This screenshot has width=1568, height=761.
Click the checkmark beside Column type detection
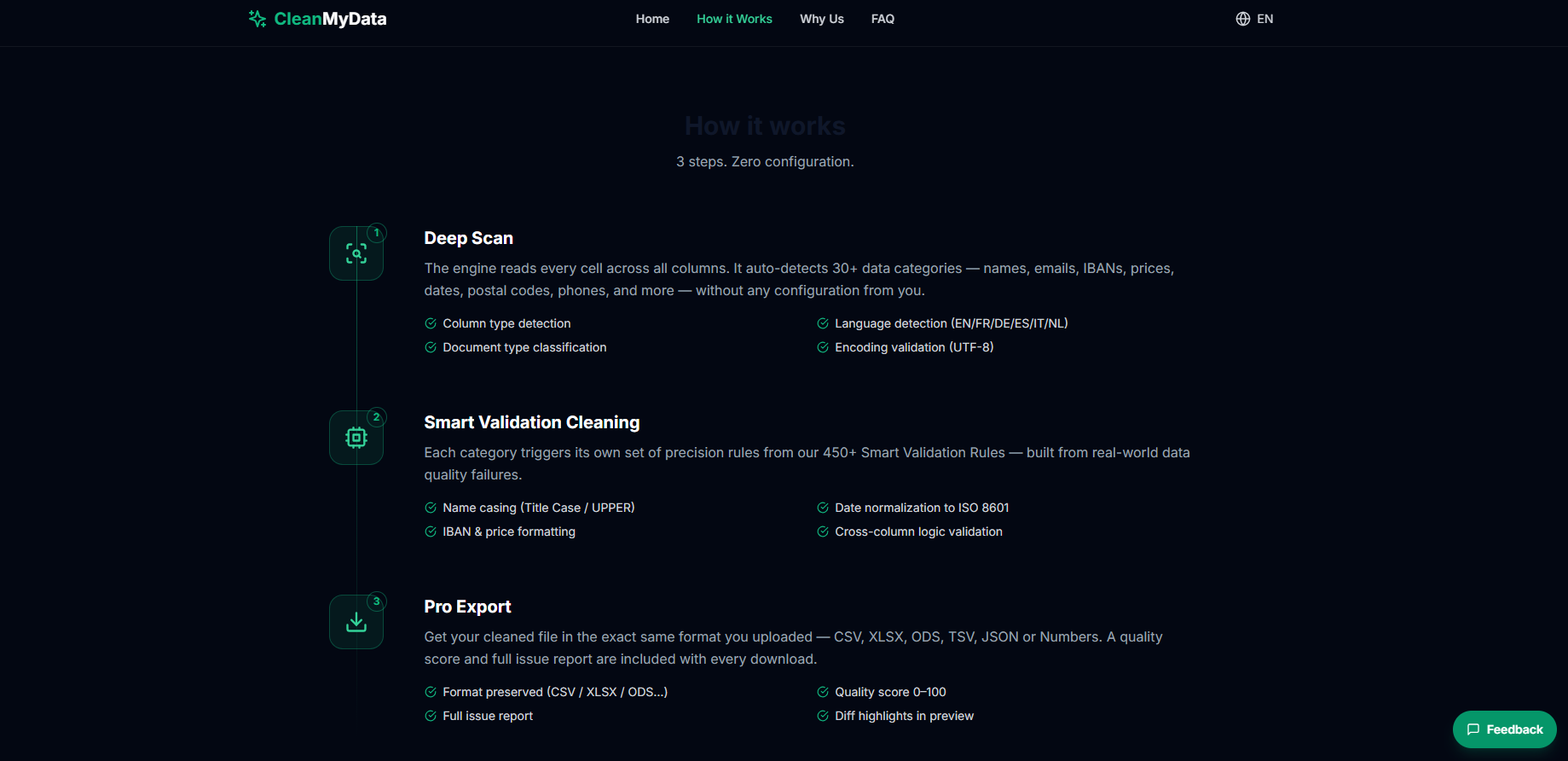pyautogui.click(x=431, y=323)
